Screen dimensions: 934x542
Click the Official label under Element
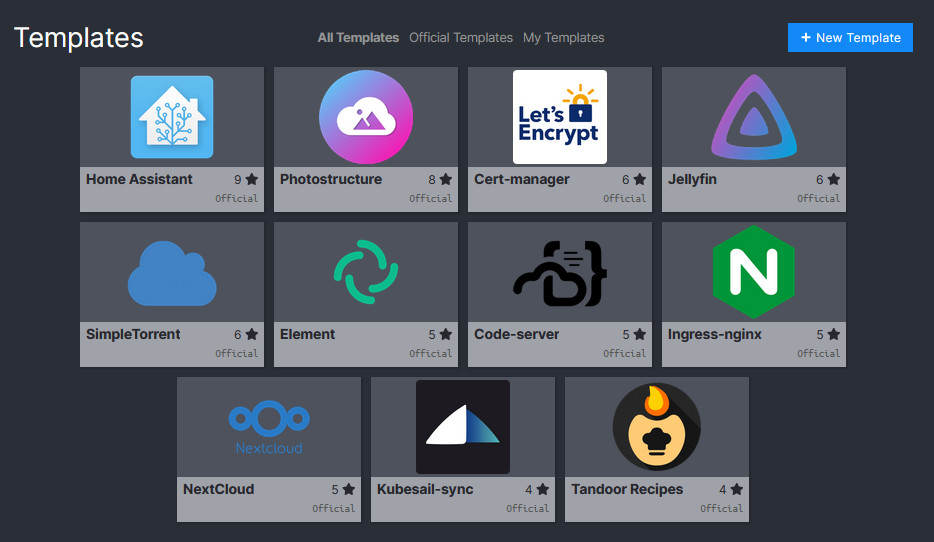point(430,353)
